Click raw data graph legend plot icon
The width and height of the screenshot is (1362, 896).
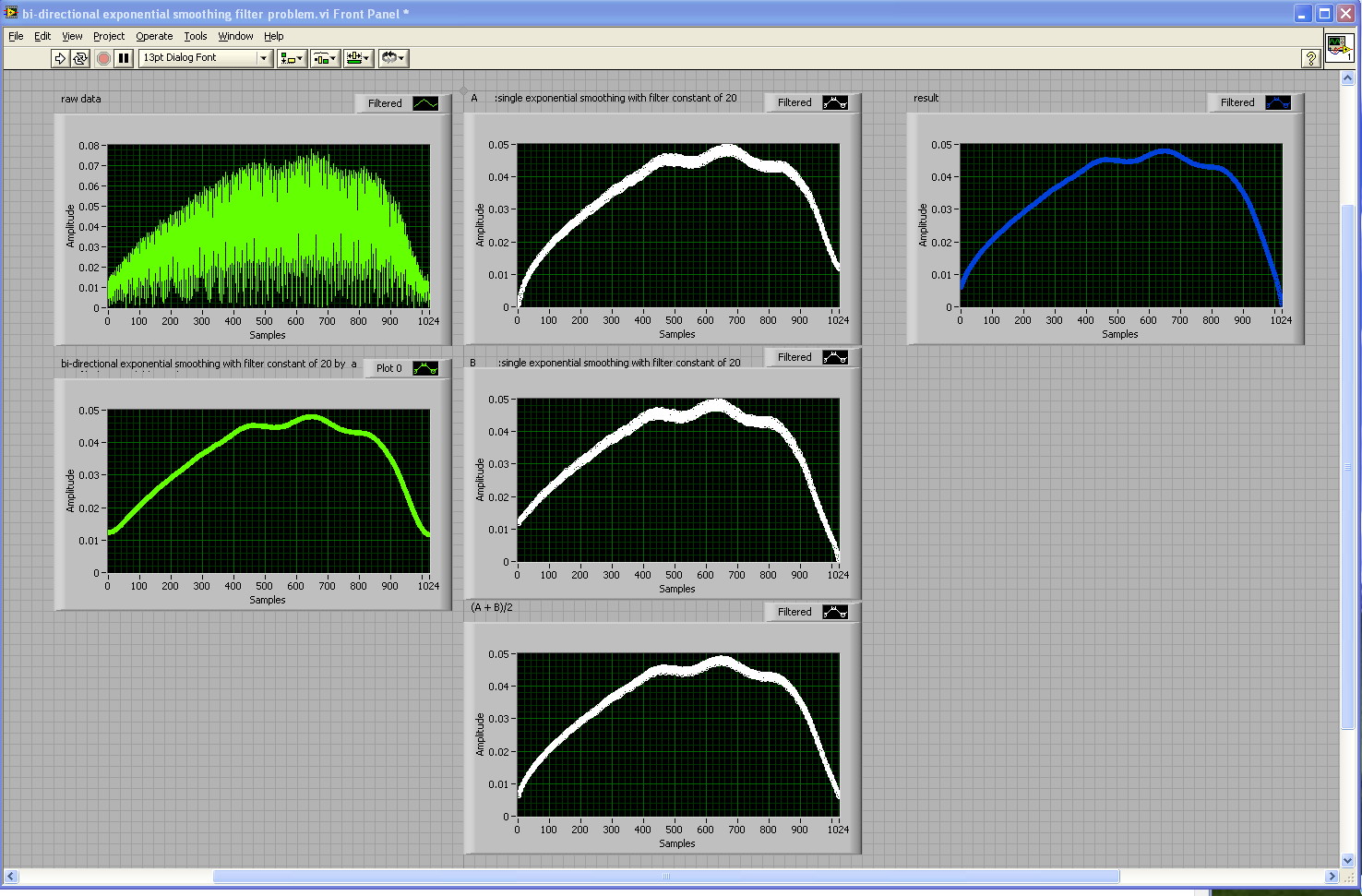pyautogui.click(x=425, y=103)
